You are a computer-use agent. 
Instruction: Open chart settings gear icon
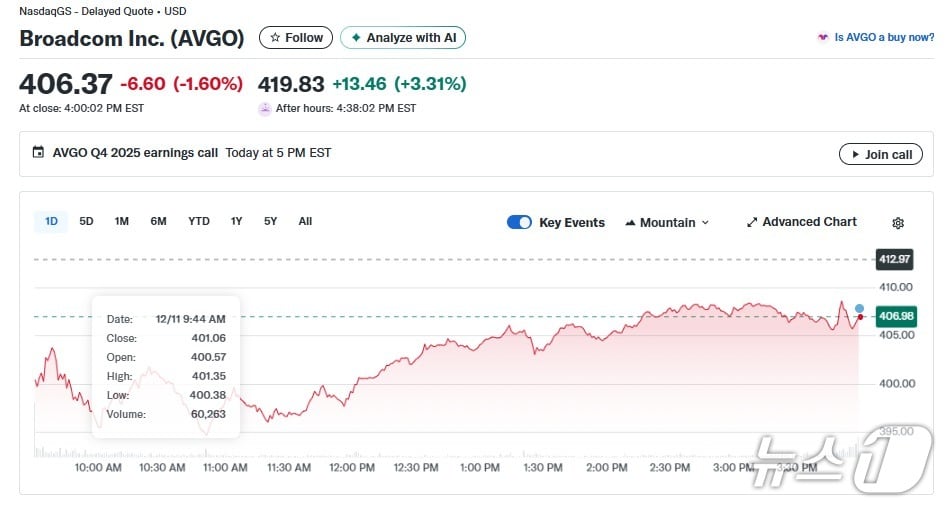[897, 223]
